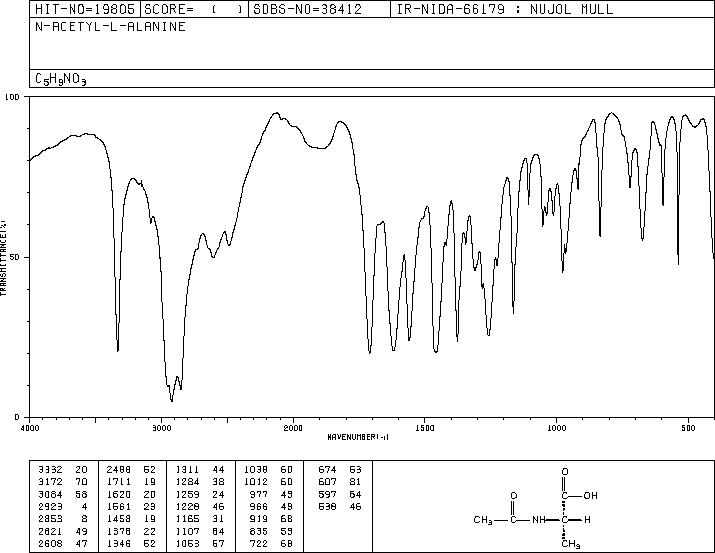
Task: Click the 2000 wavenumber axis label
Action: click(293, 428)
